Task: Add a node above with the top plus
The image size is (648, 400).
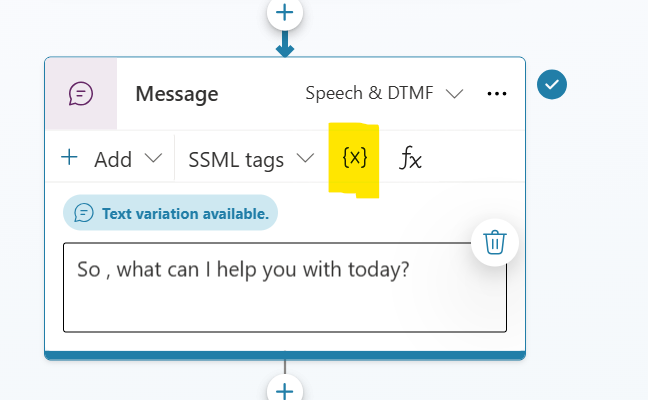Action: tap(285, 12)
